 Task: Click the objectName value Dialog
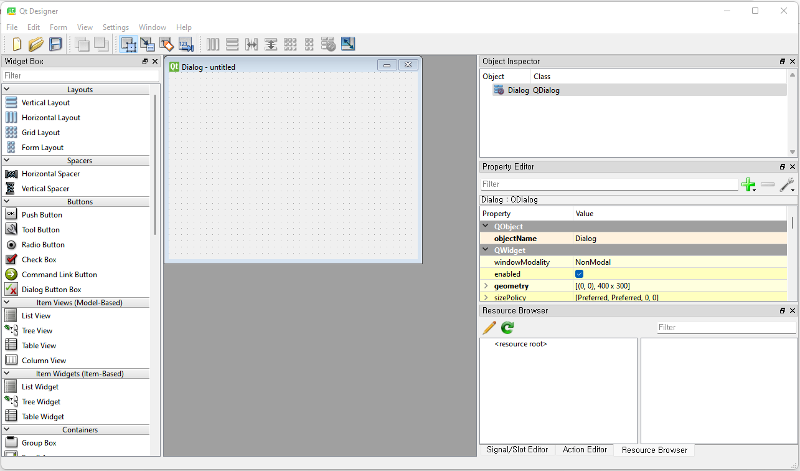586,238
